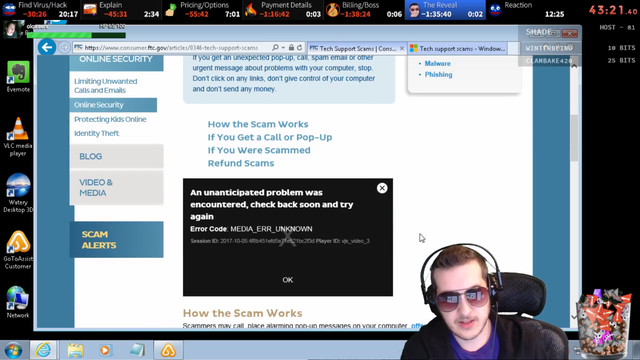Open Watery Desktop 3D icon
Screen dimensions: 640x360
click(18, 193)
